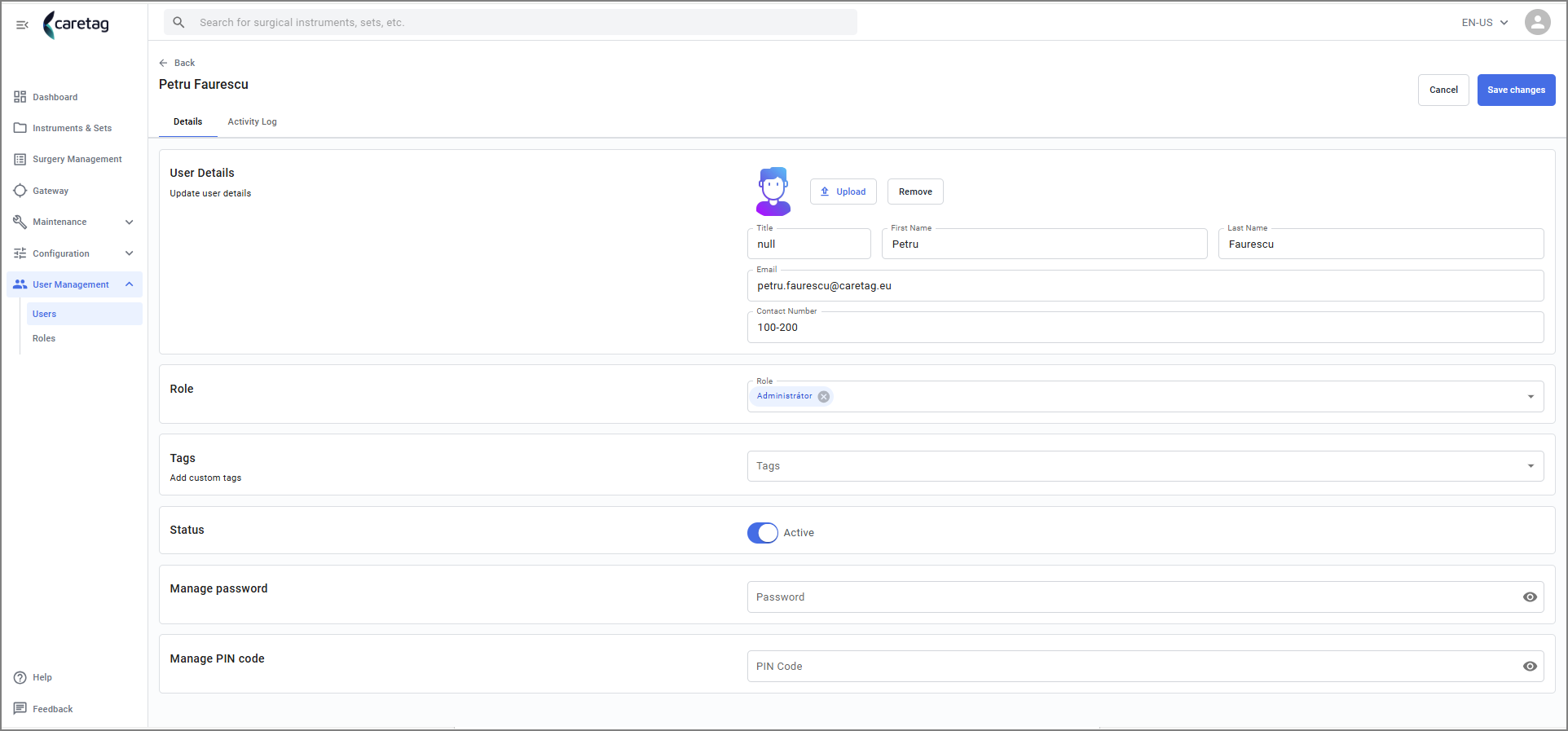Viewport: 1568px width, 731px height.
Task: Show the Password field contents
Action: pos(1530,597)
